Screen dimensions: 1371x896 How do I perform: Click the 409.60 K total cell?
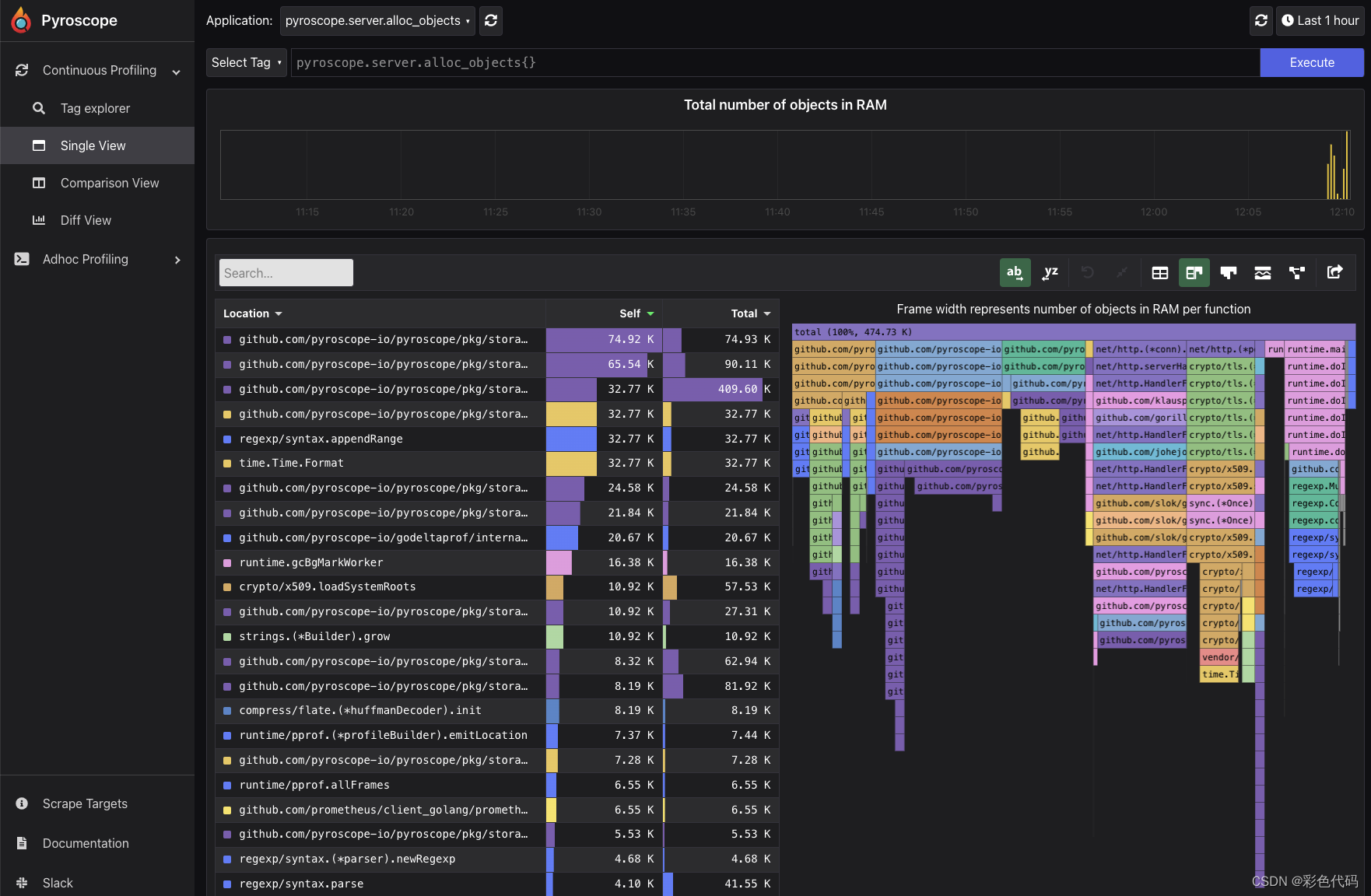[x=721, y=389]
